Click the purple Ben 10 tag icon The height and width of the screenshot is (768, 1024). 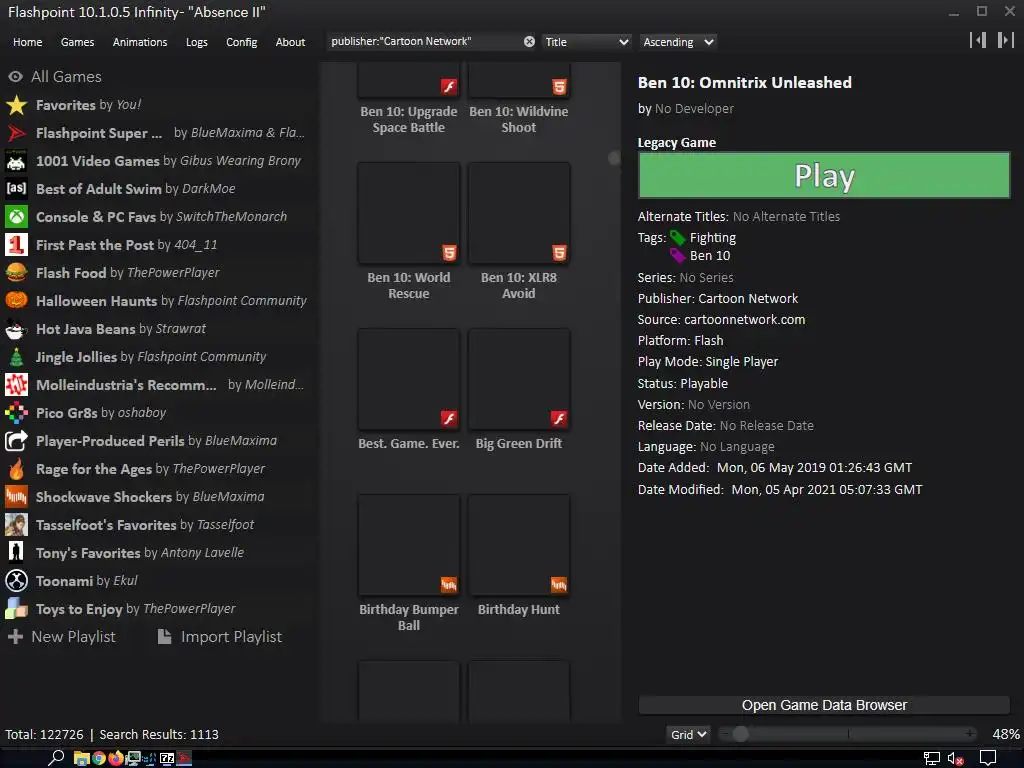click(677, 255)
